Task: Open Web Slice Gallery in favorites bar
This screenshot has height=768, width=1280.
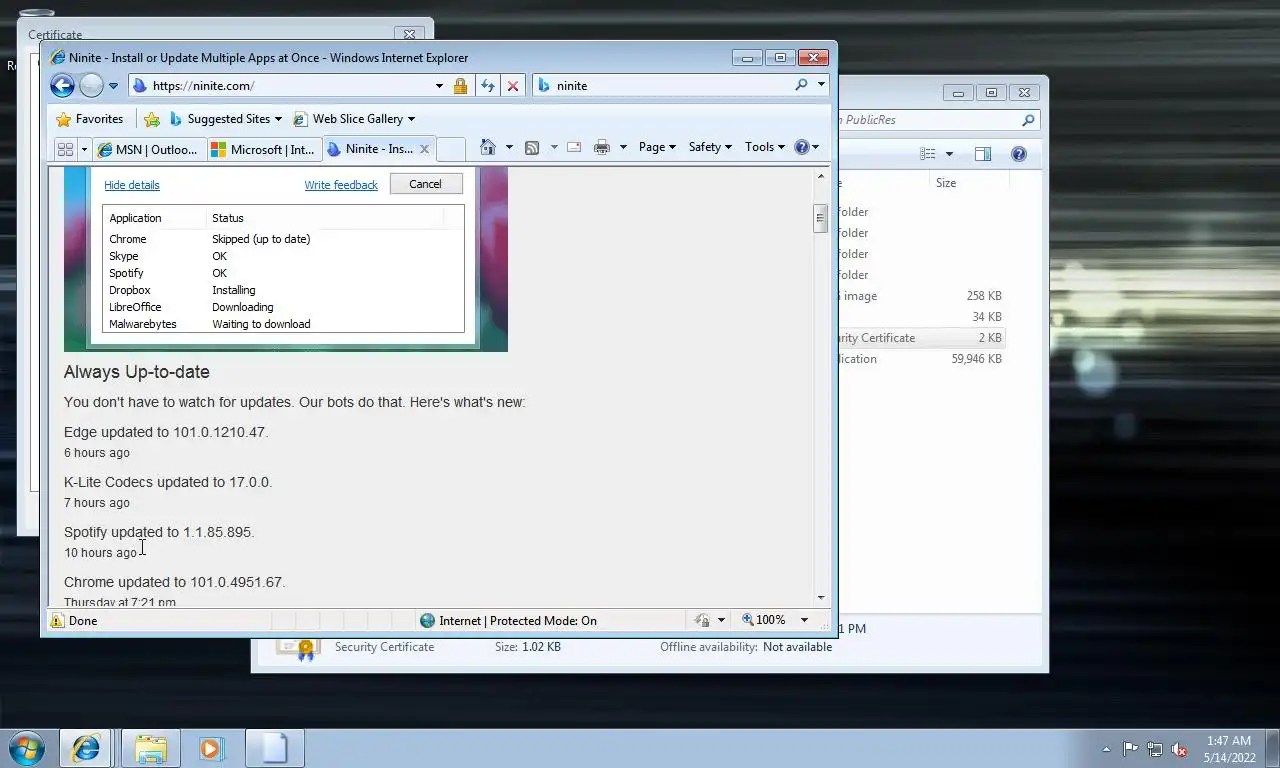Action: [354, 119]
